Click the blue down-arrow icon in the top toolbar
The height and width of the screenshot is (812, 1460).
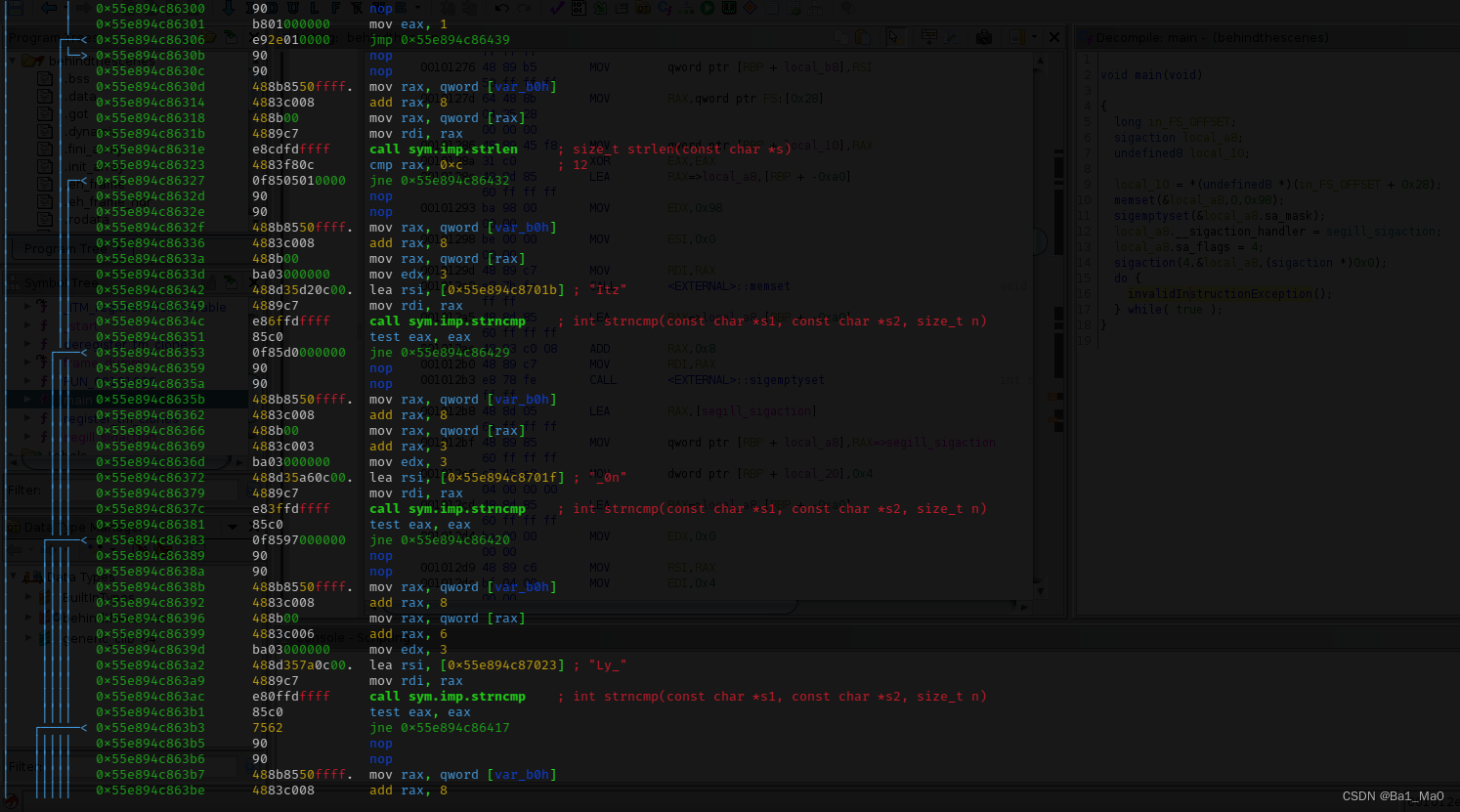point(228,8)
